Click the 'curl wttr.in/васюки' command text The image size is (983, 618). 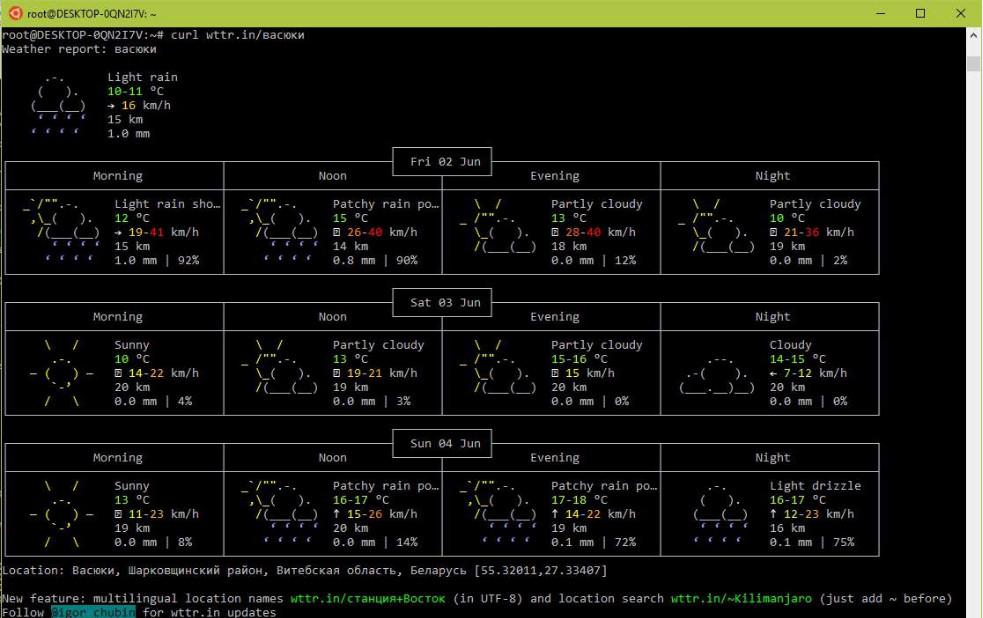tap(238, 35)
